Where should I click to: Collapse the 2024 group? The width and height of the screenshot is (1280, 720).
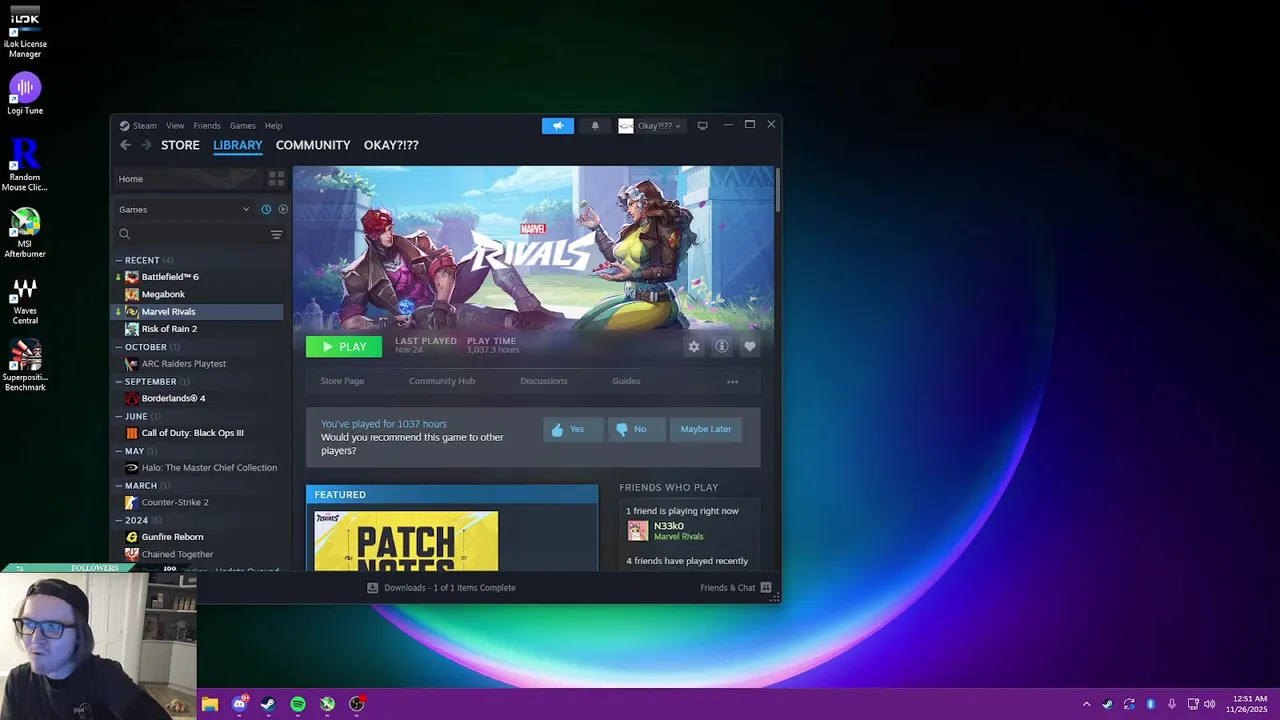point(136,520)
